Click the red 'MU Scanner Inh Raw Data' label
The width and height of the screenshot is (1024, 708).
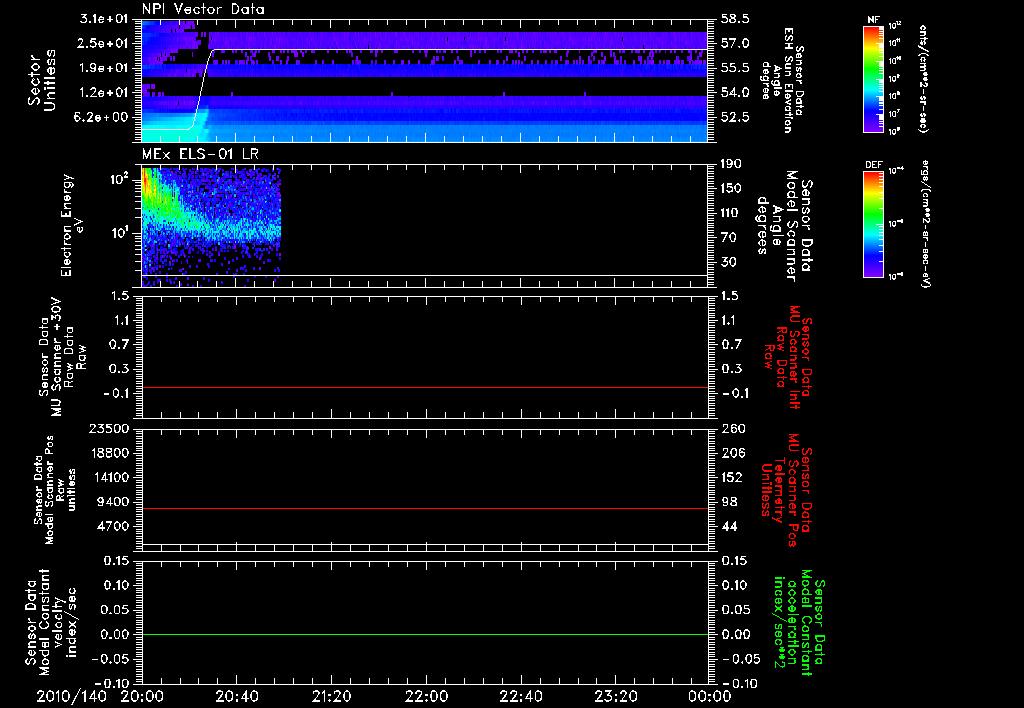pyautogui.click(x=788, y=357)
